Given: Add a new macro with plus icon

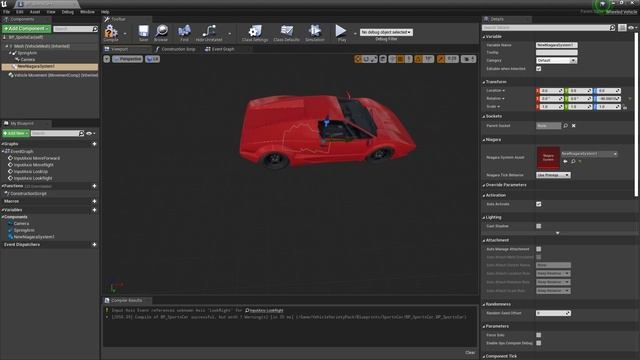Looking at the screenshot, I should click(94, 201).
